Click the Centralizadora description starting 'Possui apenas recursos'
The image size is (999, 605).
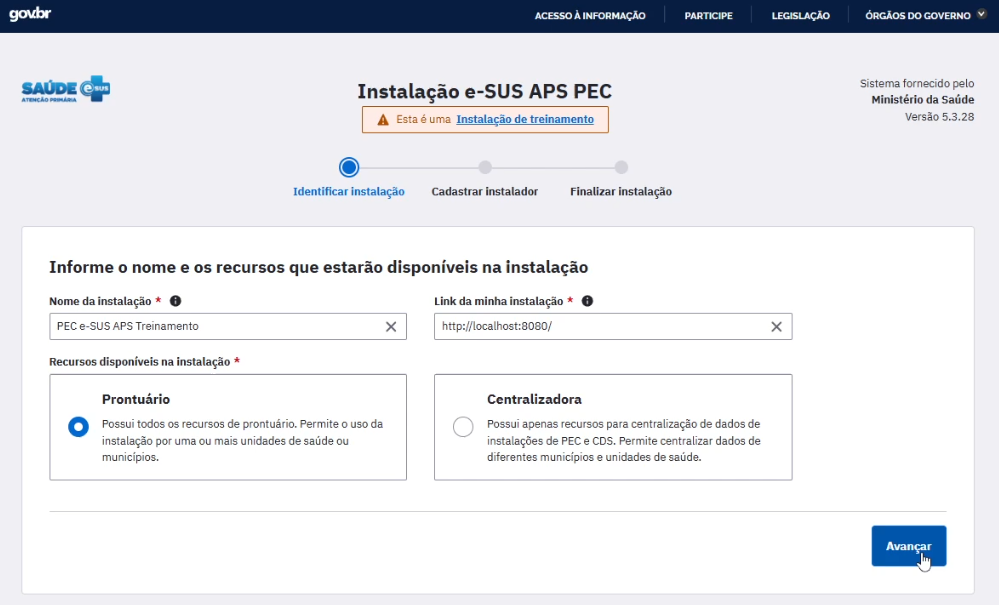pyautogui.click(x=624, y=441)
